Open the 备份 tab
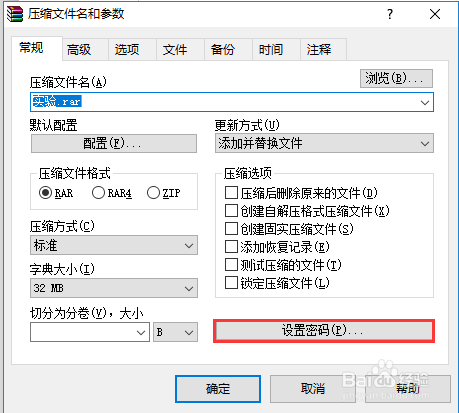 (x=223, y=50)
